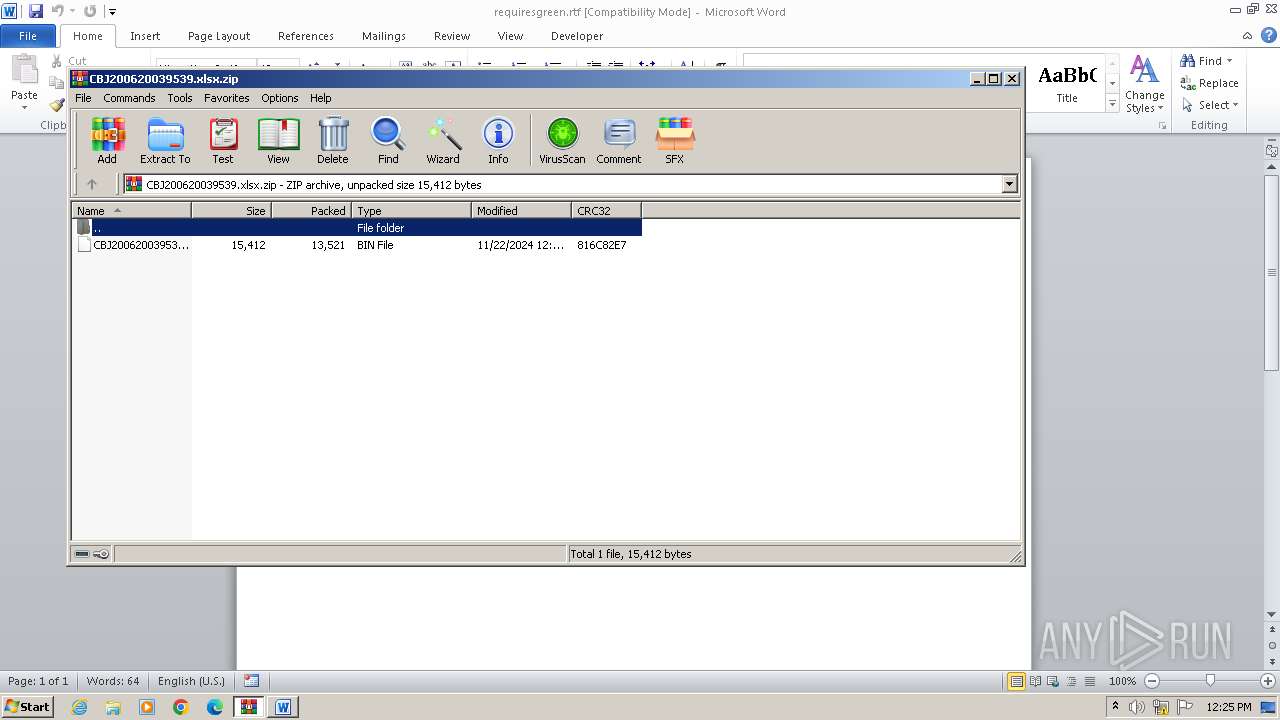The width and height of the screenshot is (1280, 720).
Task: Switch to Word Developer tab
Action: (577, 36)
